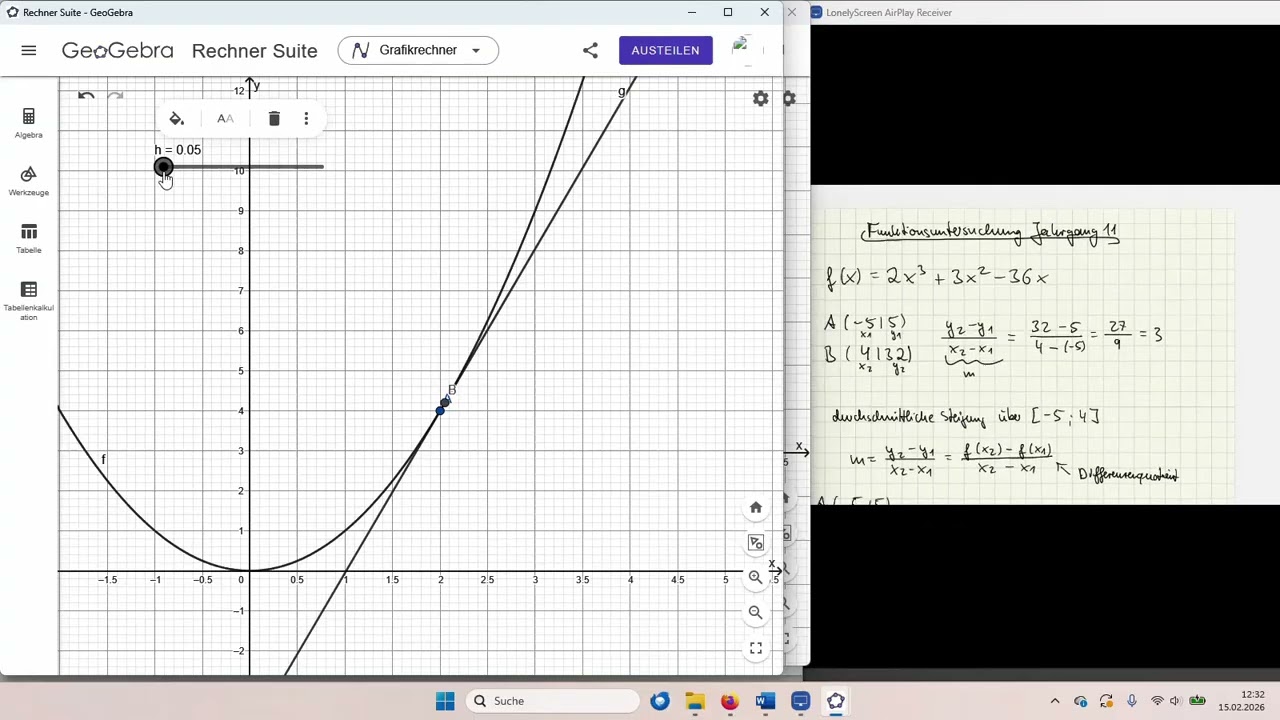Click the slider h knob
This screenshot has width=1280, height=720.
(163, 167)
